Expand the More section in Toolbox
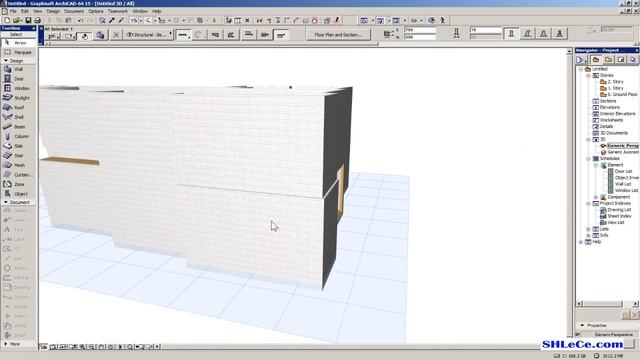 (6, 344)
